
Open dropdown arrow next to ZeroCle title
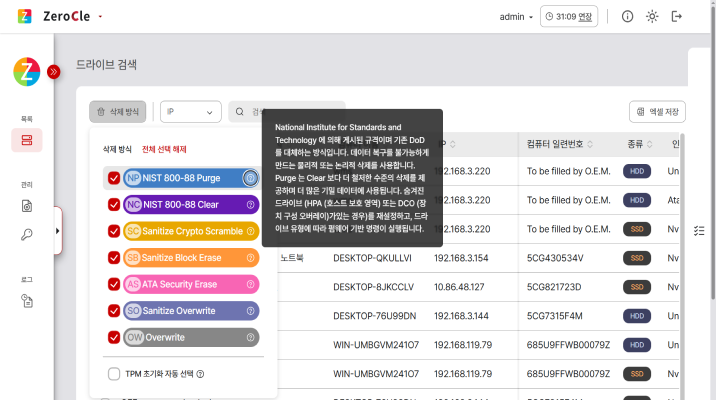(100, 17)
